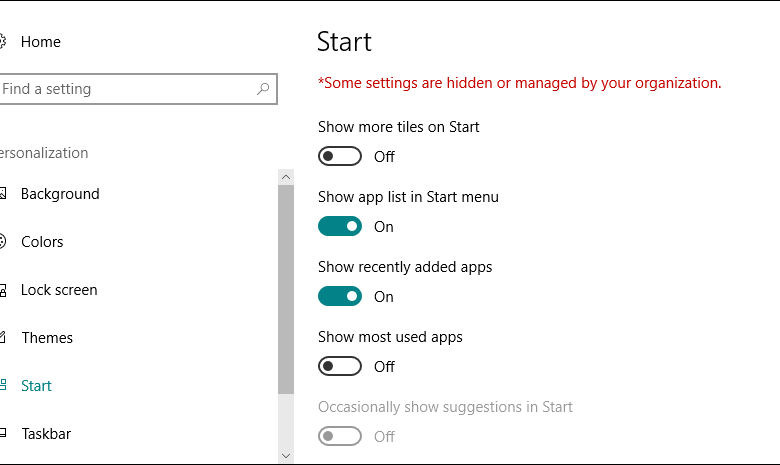The height and width of the screenshot is (465, 780).
Task: Click the sidebar scrollbar thumb
Action: click(x=286, y=290)
